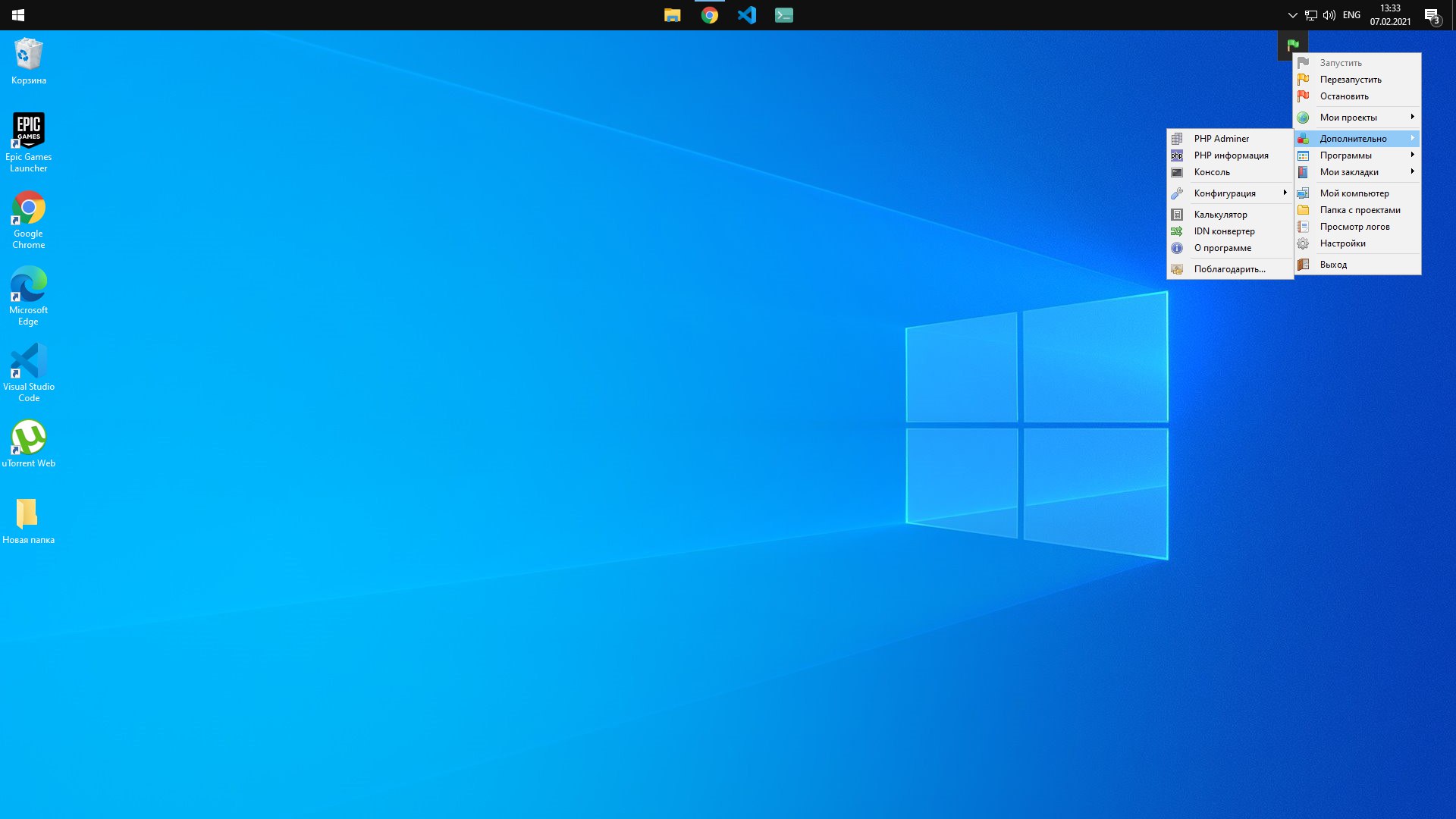Viewport: 1456px width, 819px height.
Task: Select Перезапустить with yellow flag
Action: point(1350,80)
